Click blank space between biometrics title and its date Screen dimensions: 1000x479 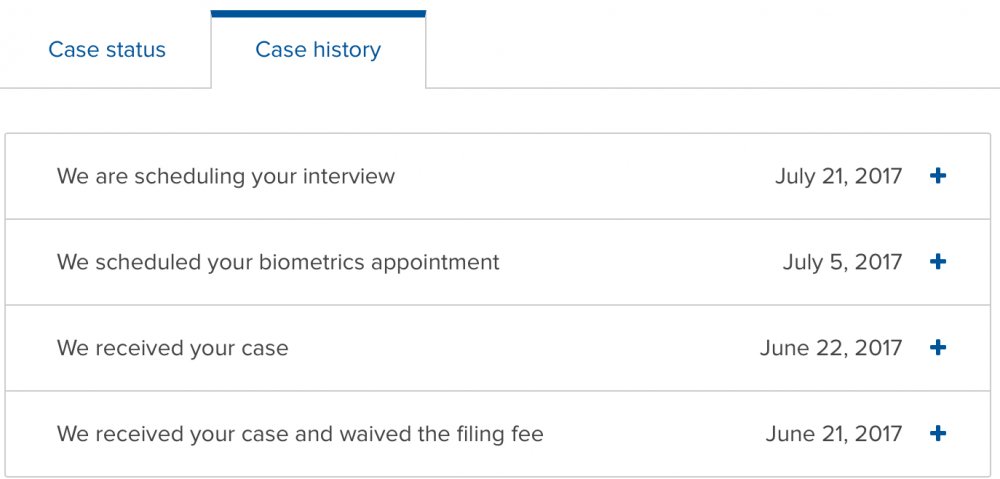click(x=640, y=263)
